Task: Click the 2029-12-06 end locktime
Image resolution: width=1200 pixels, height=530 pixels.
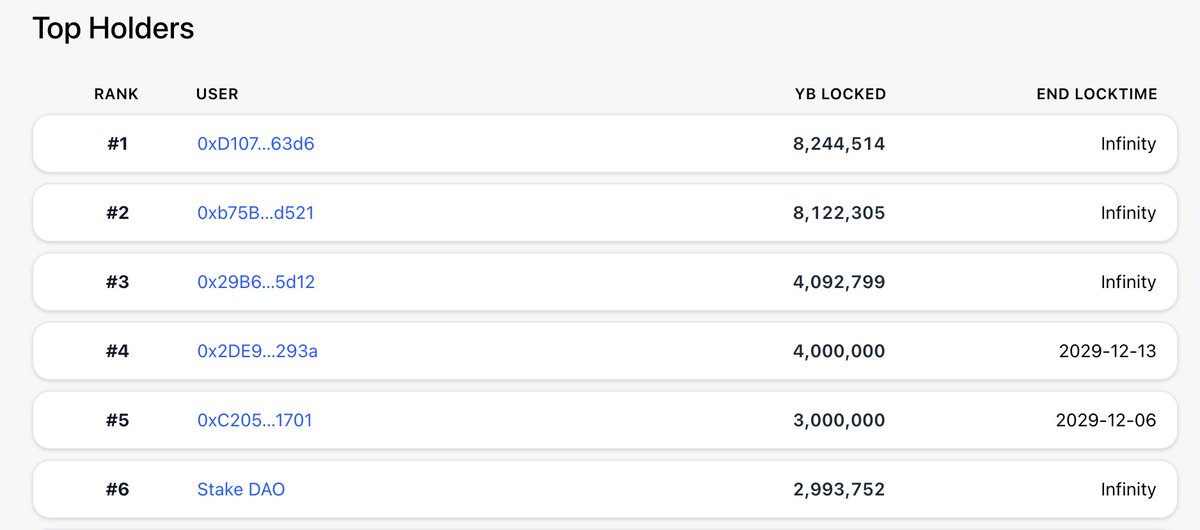Action: click(x=1106, y=420)
